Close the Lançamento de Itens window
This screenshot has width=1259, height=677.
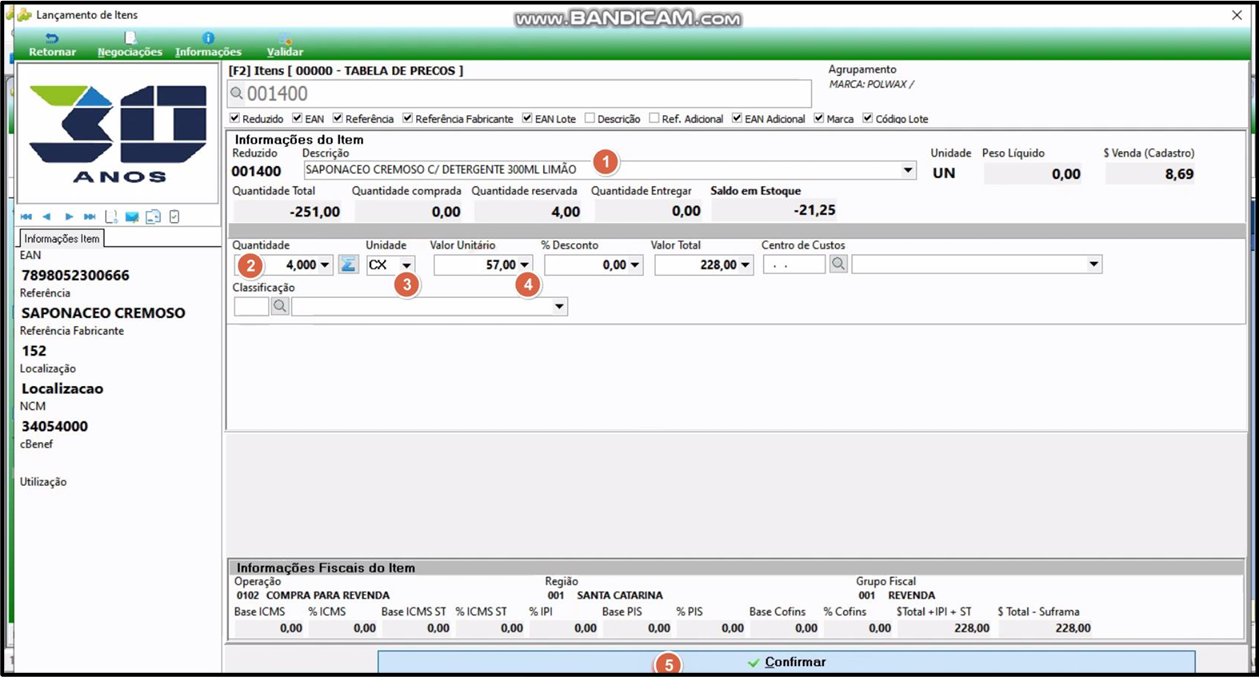(1237, 15)
